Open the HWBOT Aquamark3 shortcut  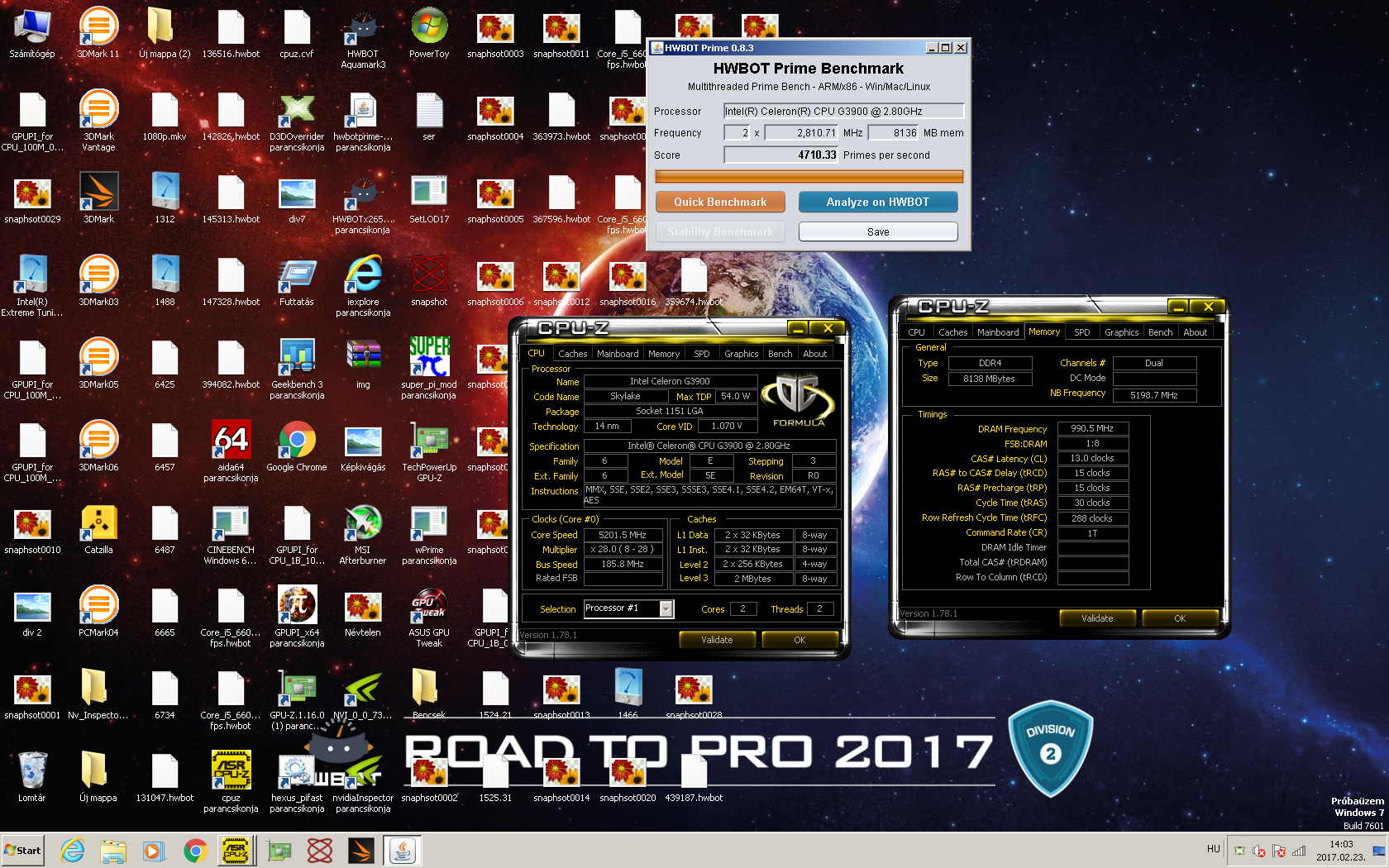tap(363, 38)
